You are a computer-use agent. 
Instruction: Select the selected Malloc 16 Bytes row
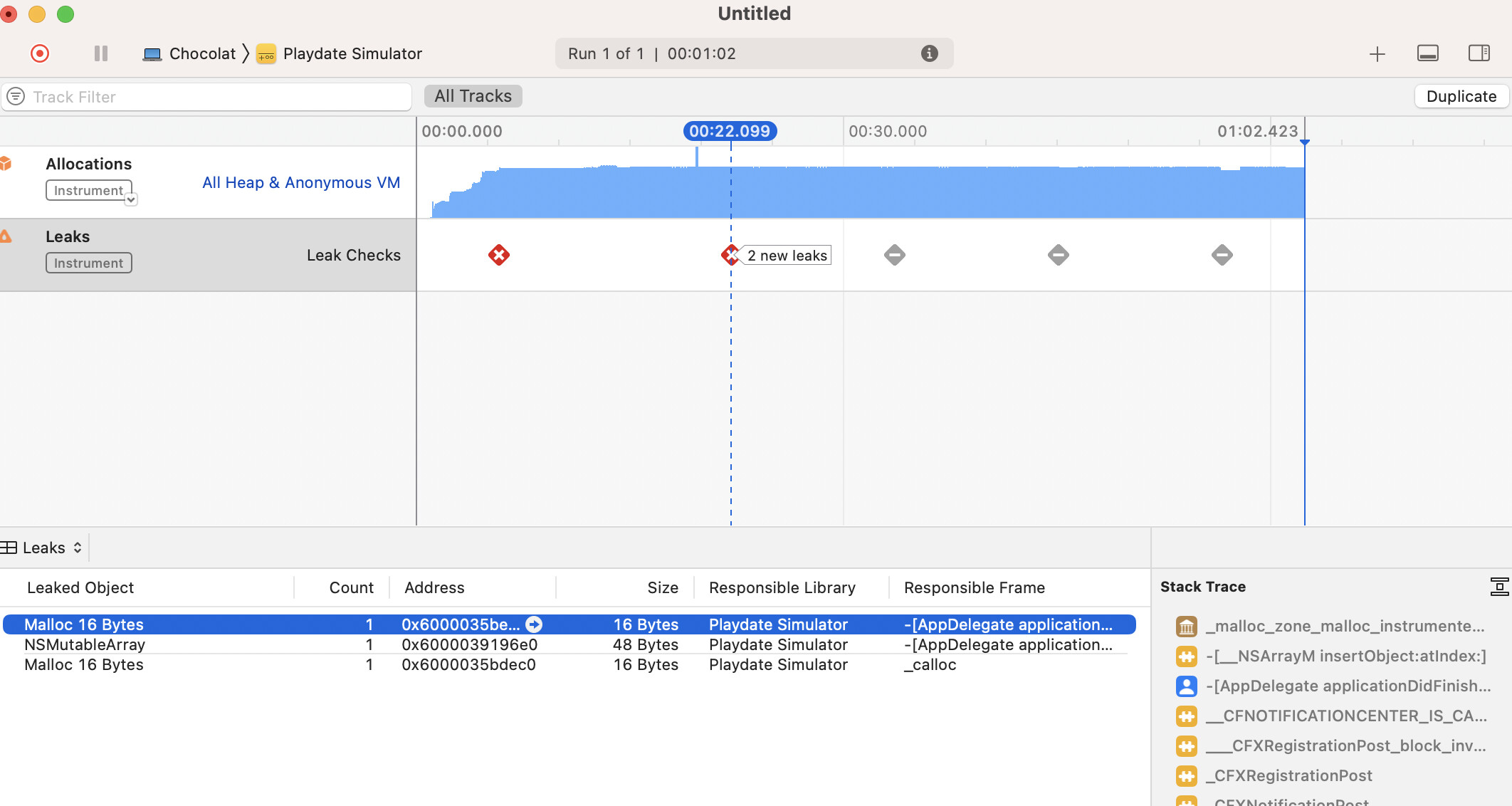coord(569,624)
